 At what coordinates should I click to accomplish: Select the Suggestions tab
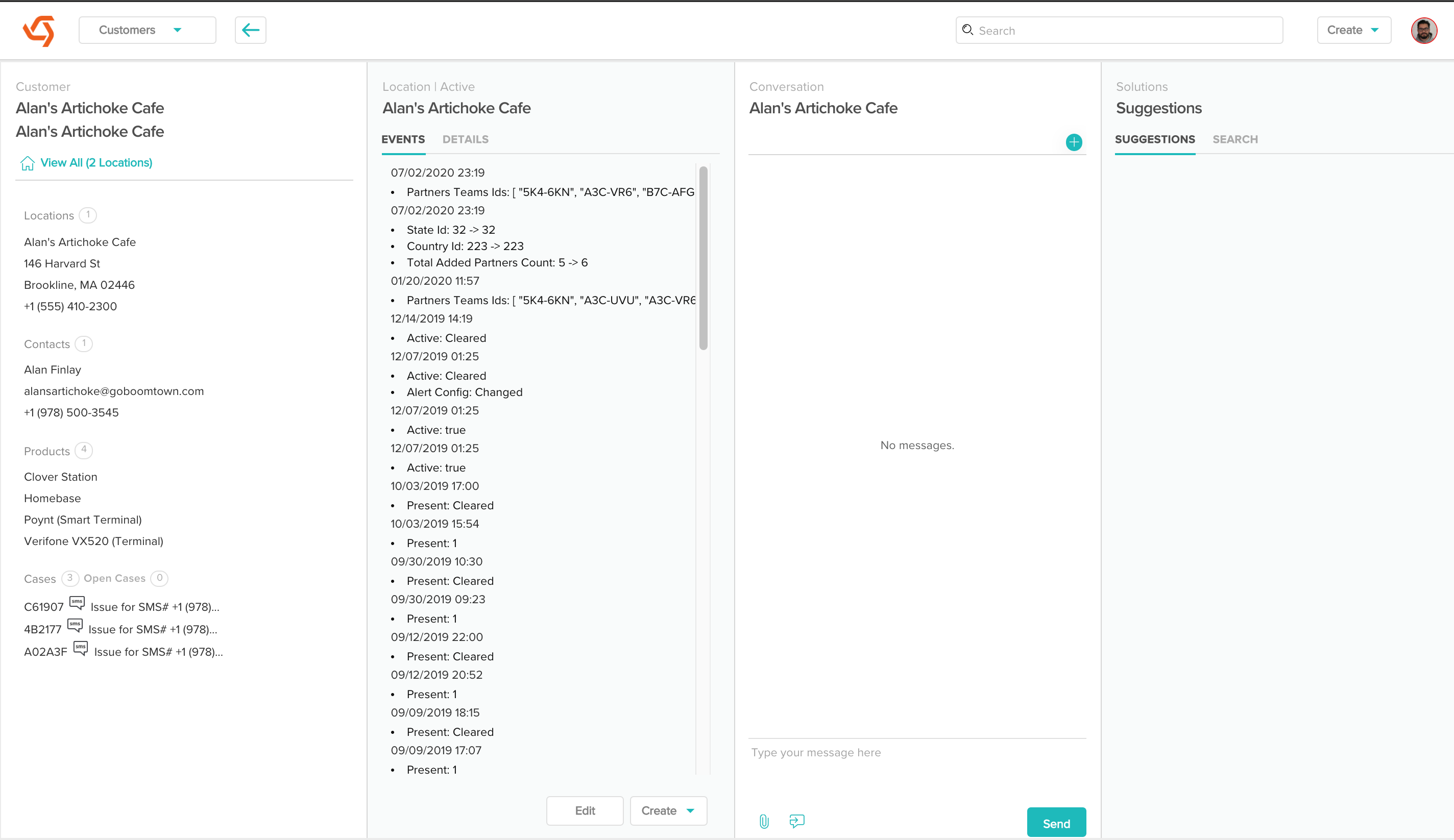(x=1154, y=139)
